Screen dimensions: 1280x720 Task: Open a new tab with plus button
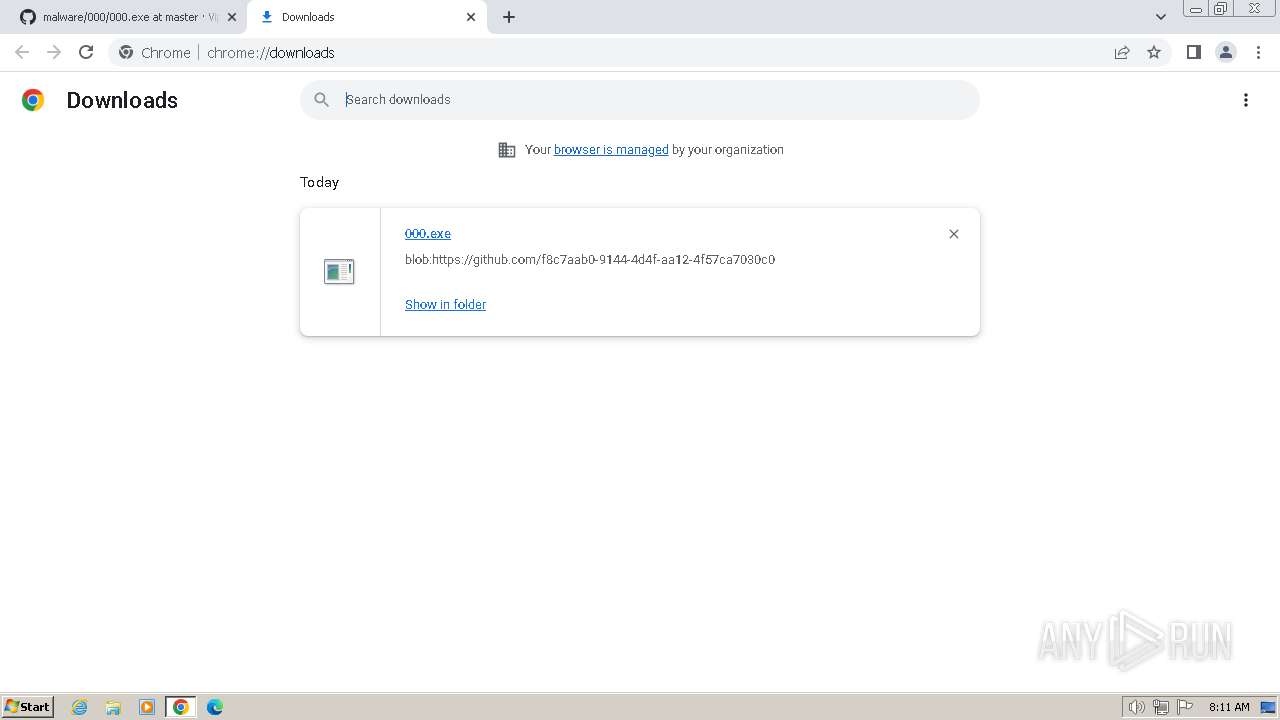coord(509,17)
